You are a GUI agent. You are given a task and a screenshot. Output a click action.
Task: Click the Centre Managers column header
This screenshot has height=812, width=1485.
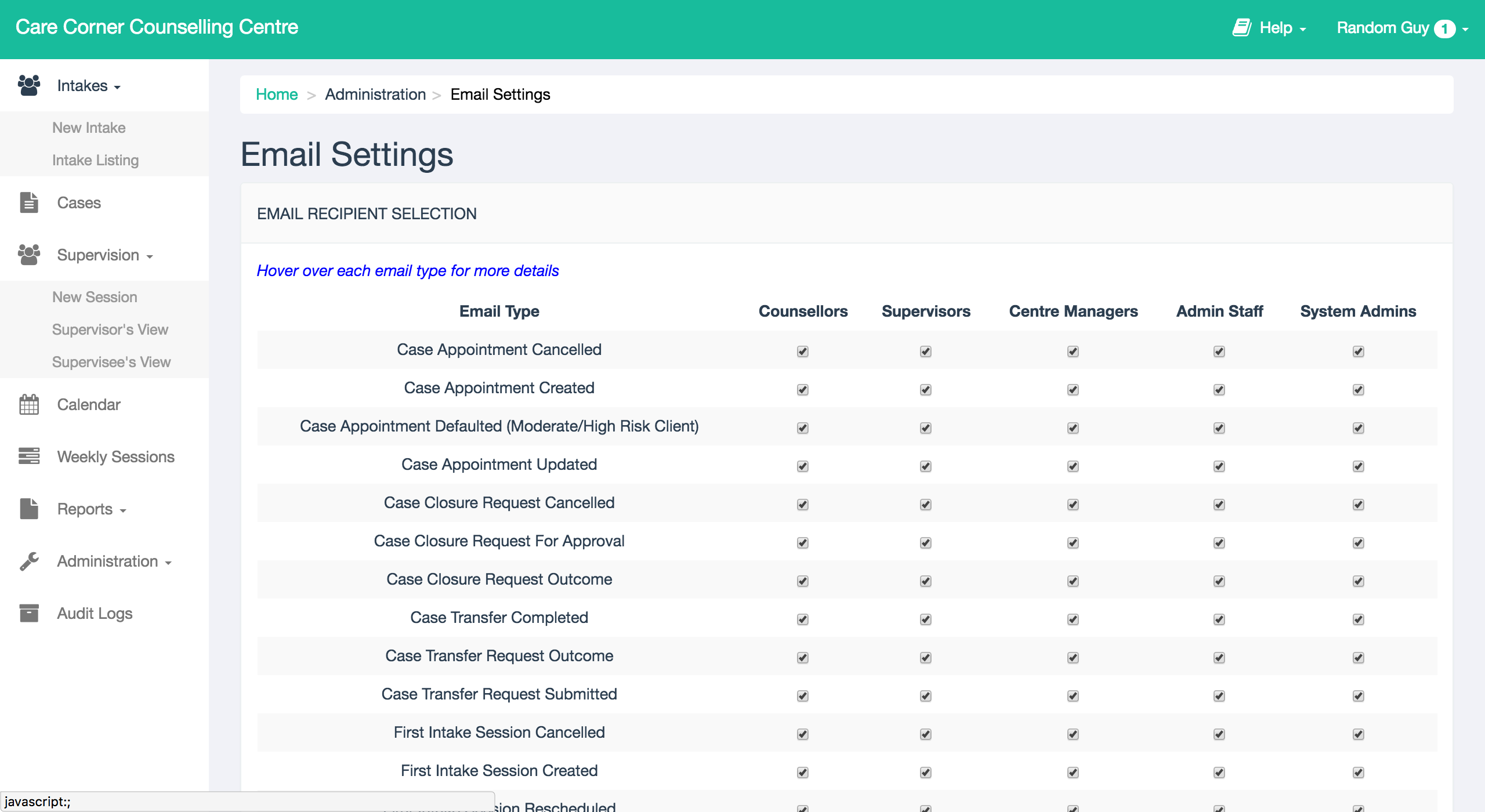coord(1073,311)
